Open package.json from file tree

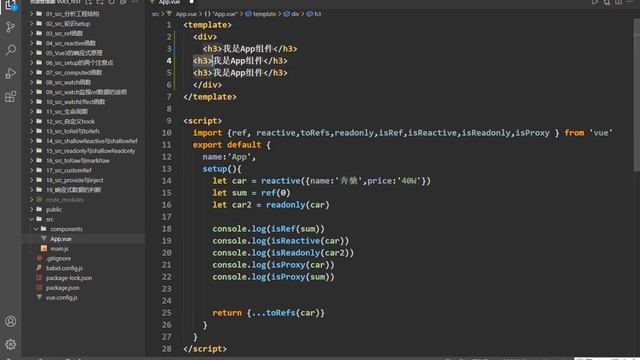point(83,288)
